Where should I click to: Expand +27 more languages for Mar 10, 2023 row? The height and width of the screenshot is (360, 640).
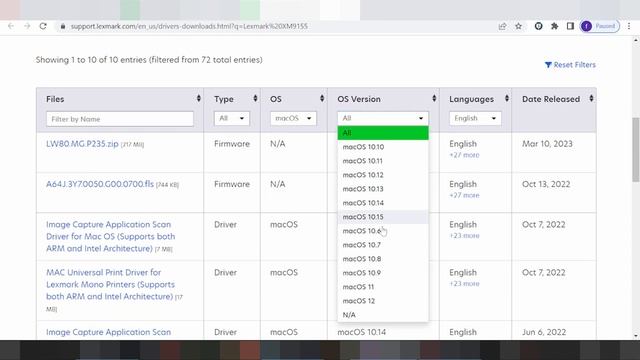tap(464, 155)
